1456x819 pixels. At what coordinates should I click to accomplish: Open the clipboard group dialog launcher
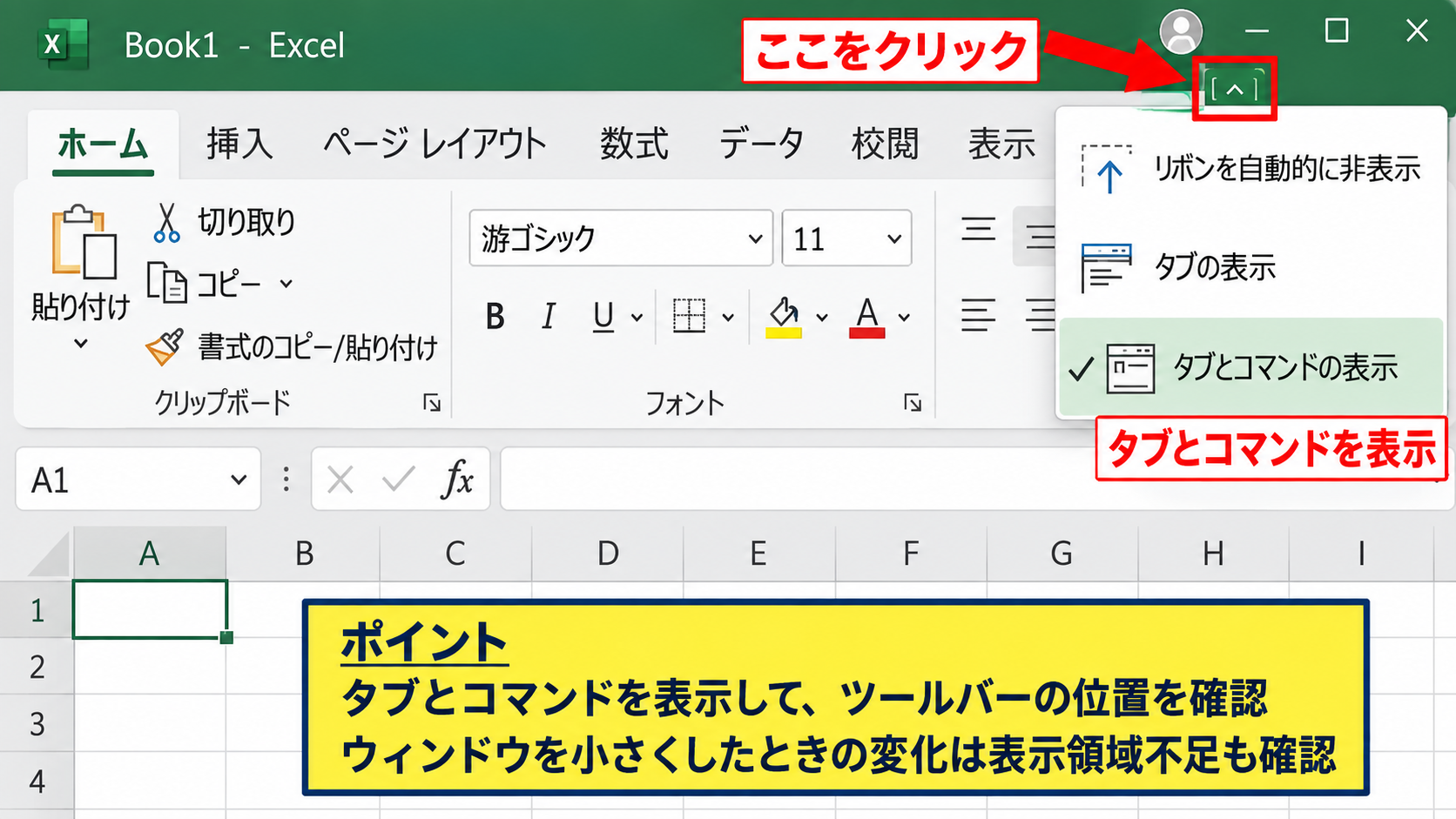432,403
